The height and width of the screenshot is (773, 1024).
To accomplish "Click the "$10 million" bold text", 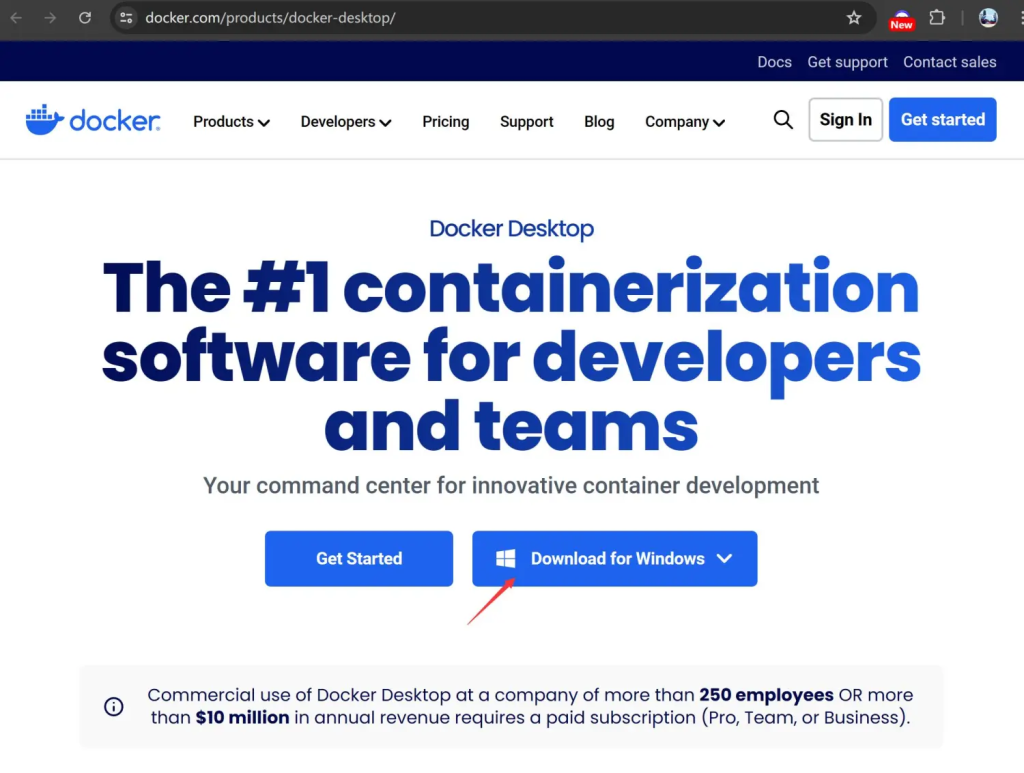I will [x=242, y=718].
